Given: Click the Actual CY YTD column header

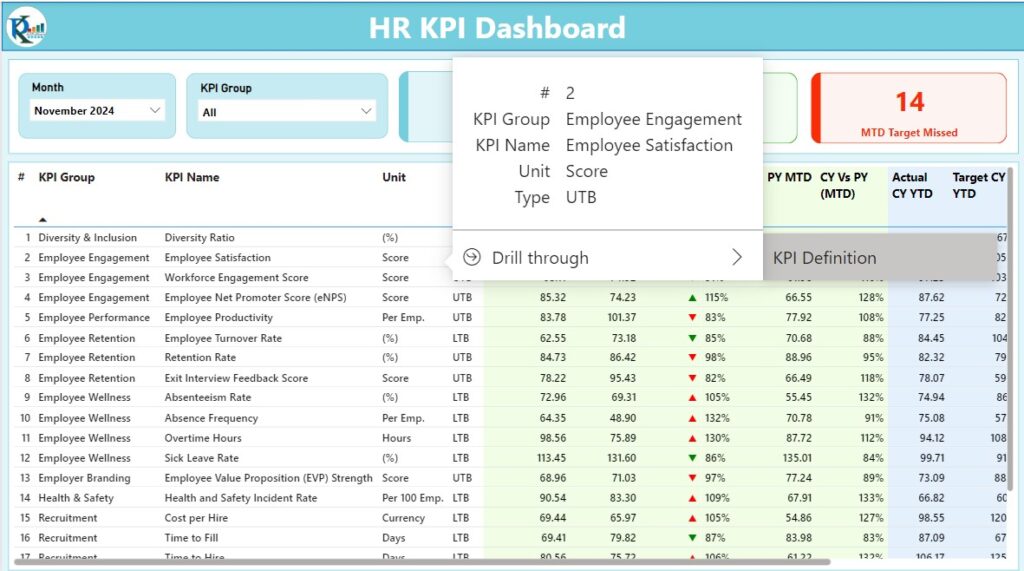Looking at the screenshot, I should coord(912,186).
